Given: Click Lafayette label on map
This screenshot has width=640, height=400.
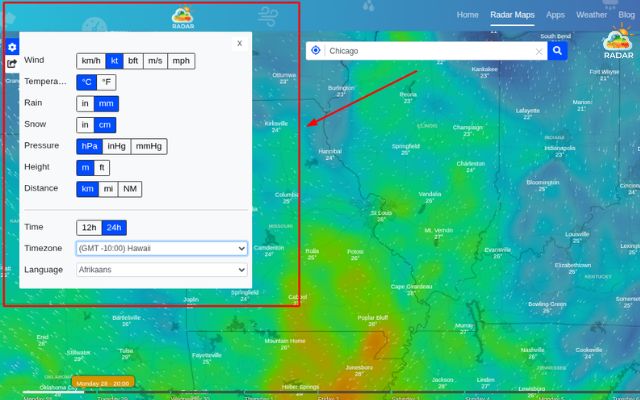Looking at the screenshot, I should coord(527,111).
